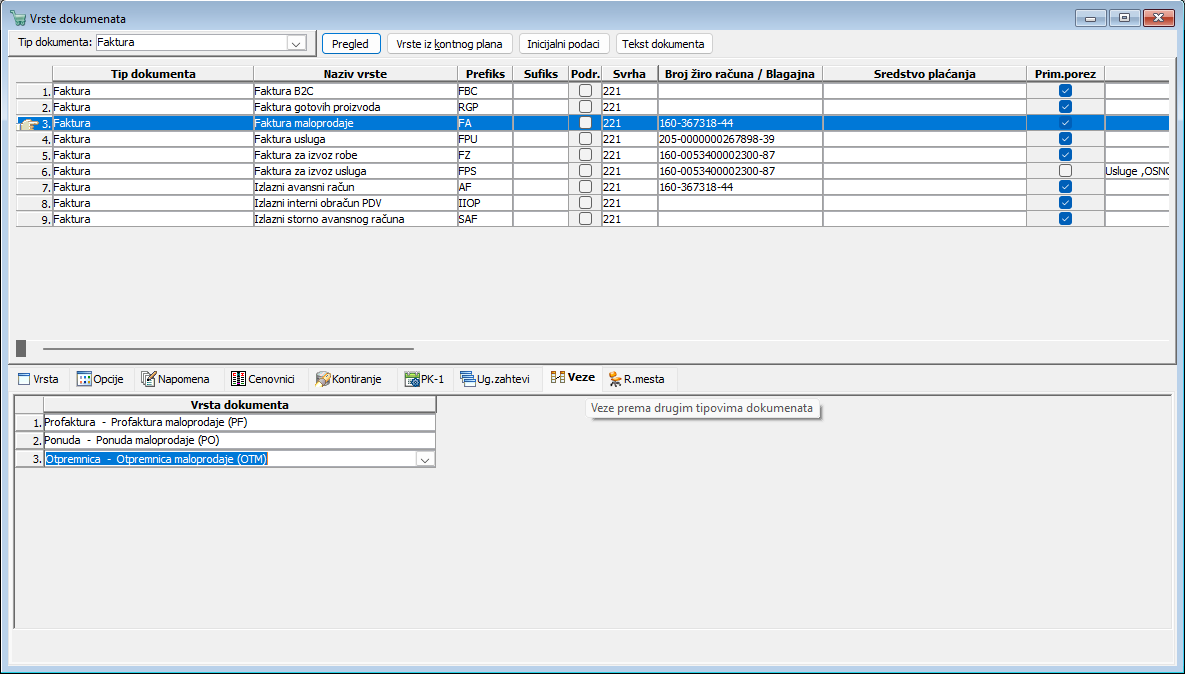Click the Prefiks column header
The image size is (1185, 674).
coord(485,74)
